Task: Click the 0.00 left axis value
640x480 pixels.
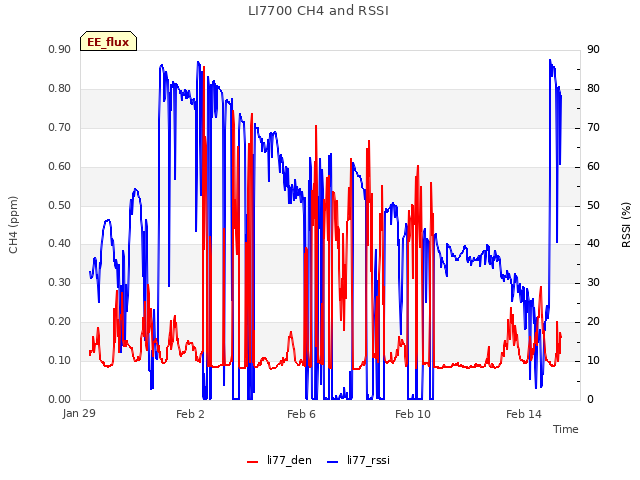Action: tap(60, 399)
